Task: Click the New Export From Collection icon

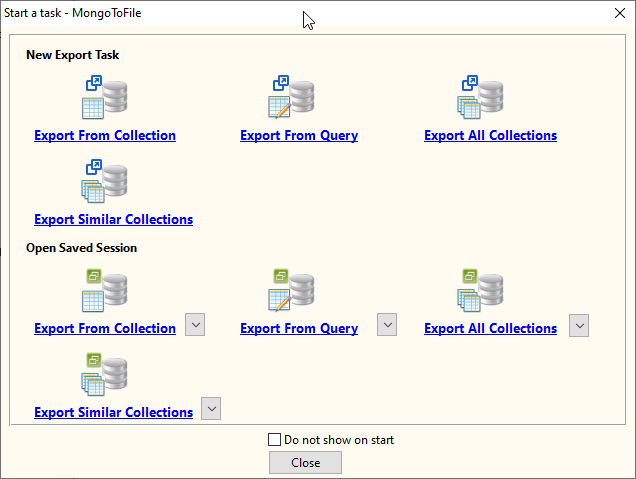Action: pyautogui.click(x=105, y=98)
